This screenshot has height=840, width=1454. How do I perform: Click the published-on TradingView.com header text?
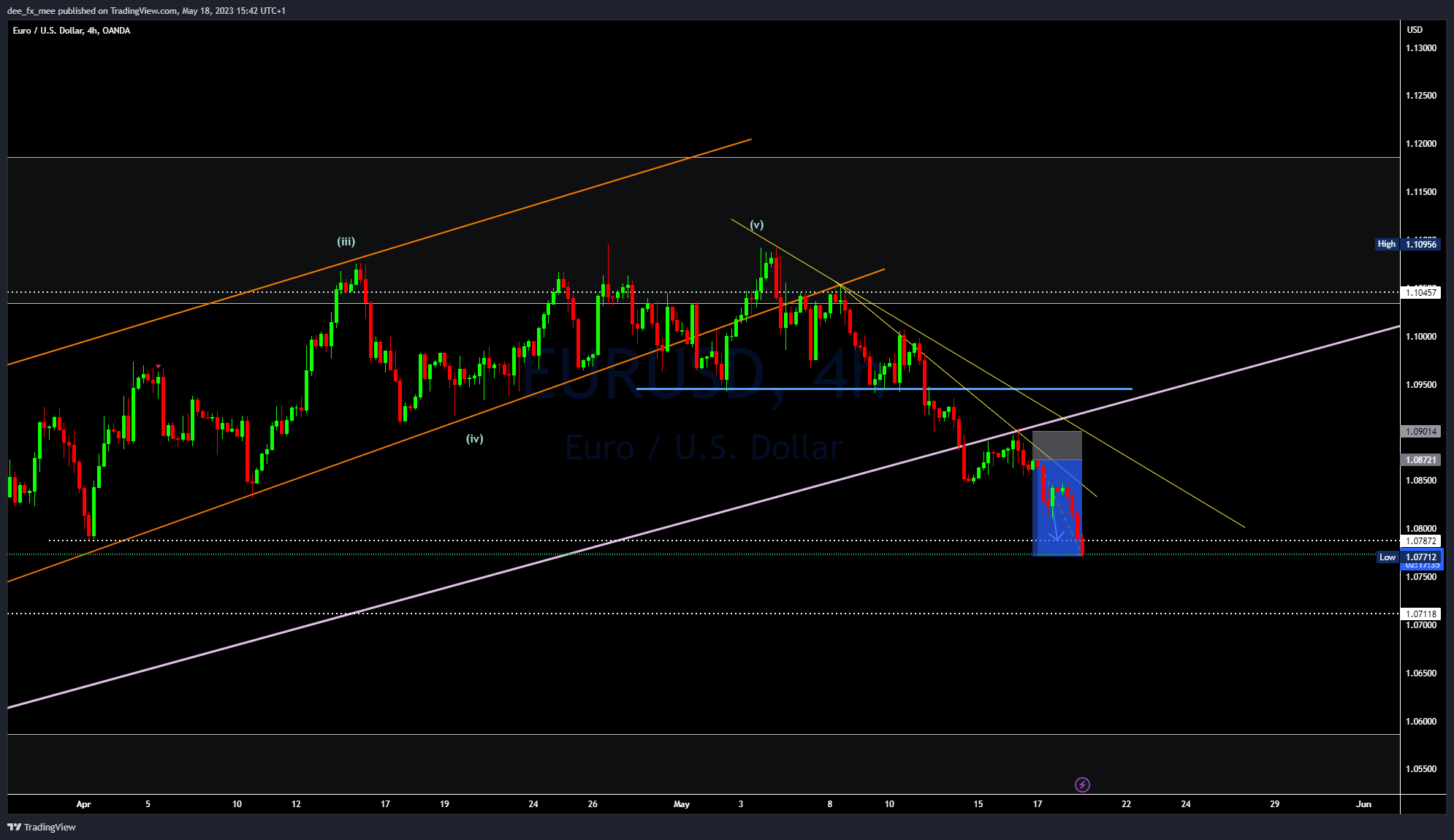pos(147,11)
